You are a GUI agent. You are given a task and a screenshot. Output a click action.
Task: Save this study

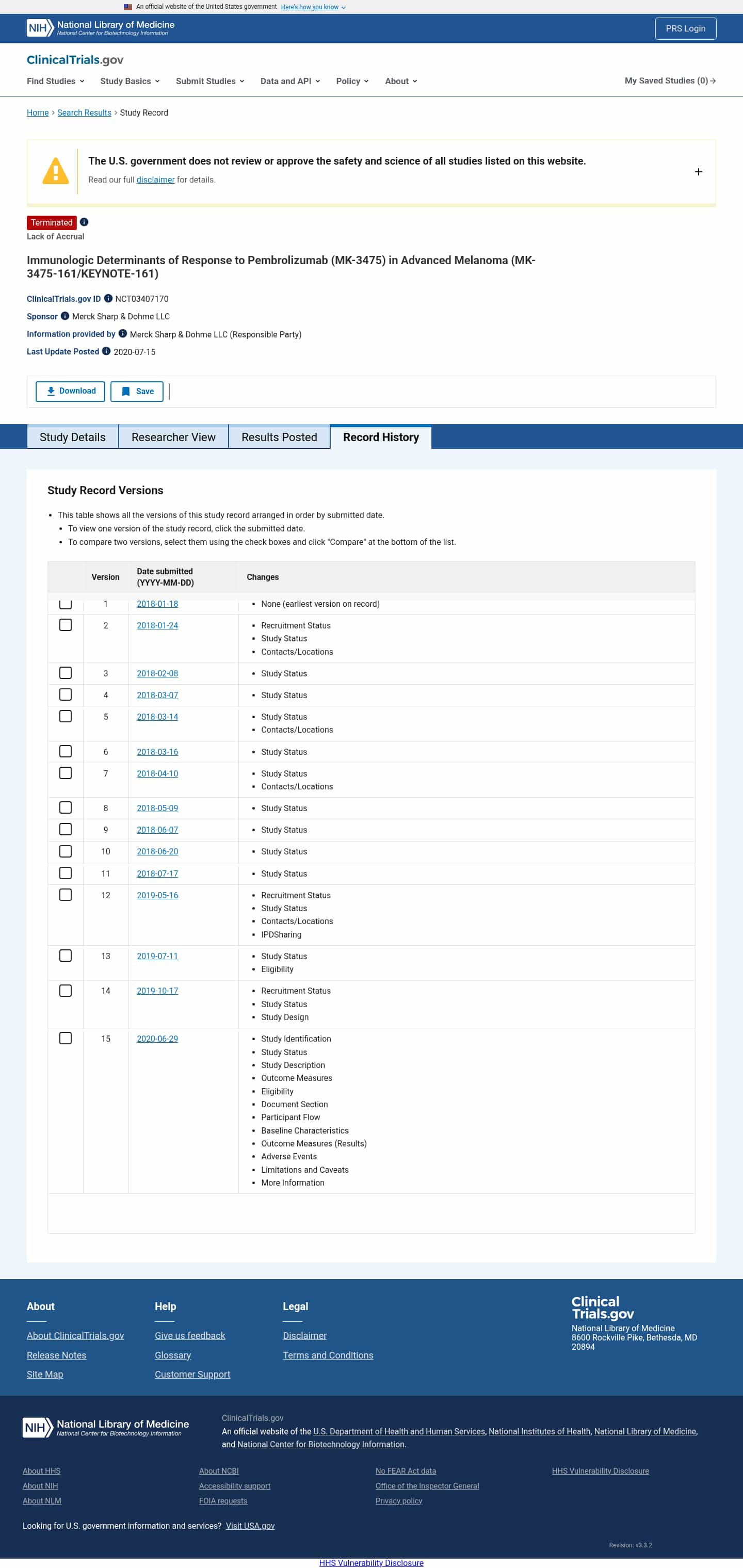click(x=137, y=392)
